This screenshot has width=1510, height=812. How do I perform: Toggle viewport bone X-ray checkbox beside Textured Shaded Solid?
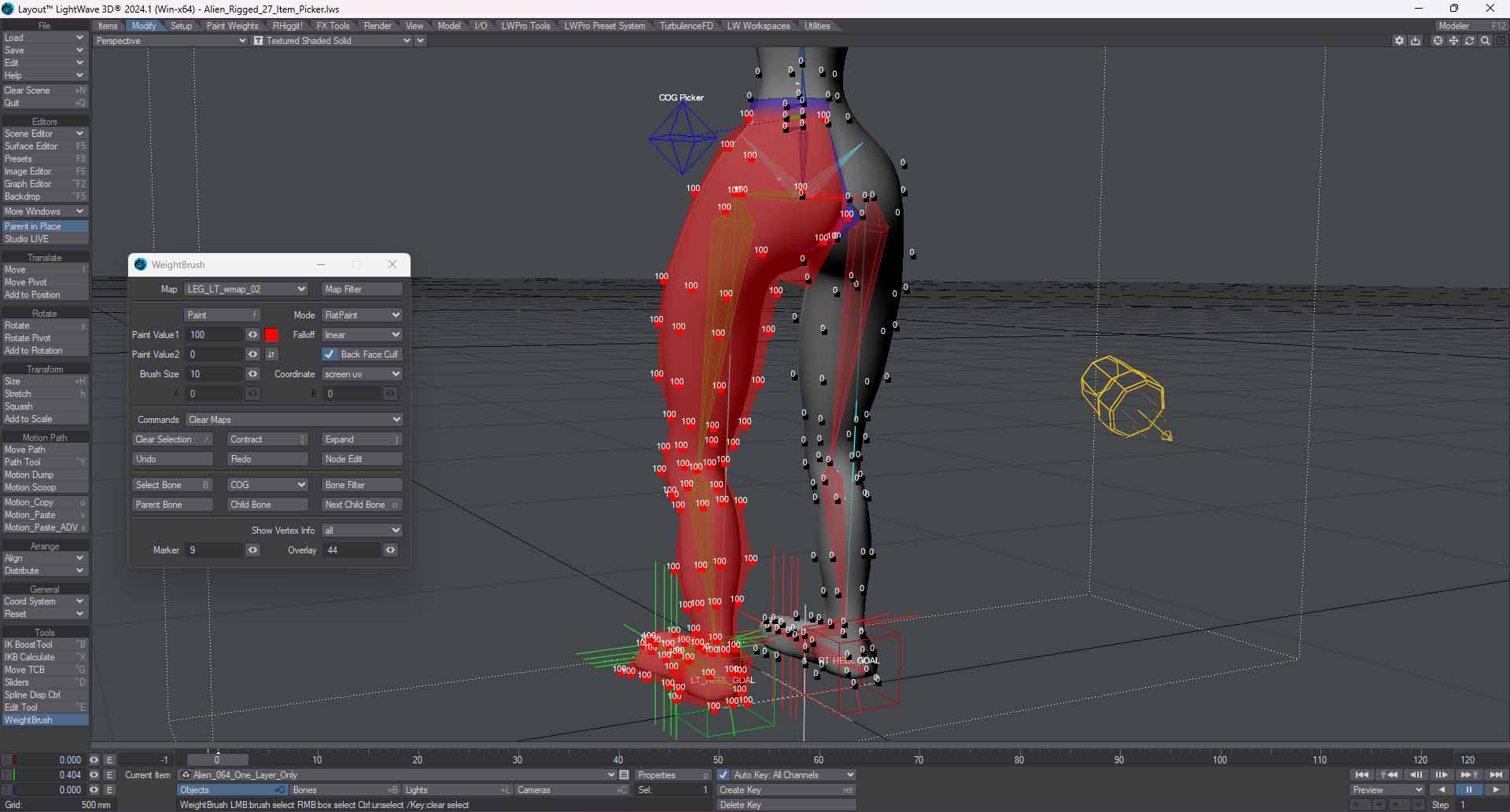point(258,41)
